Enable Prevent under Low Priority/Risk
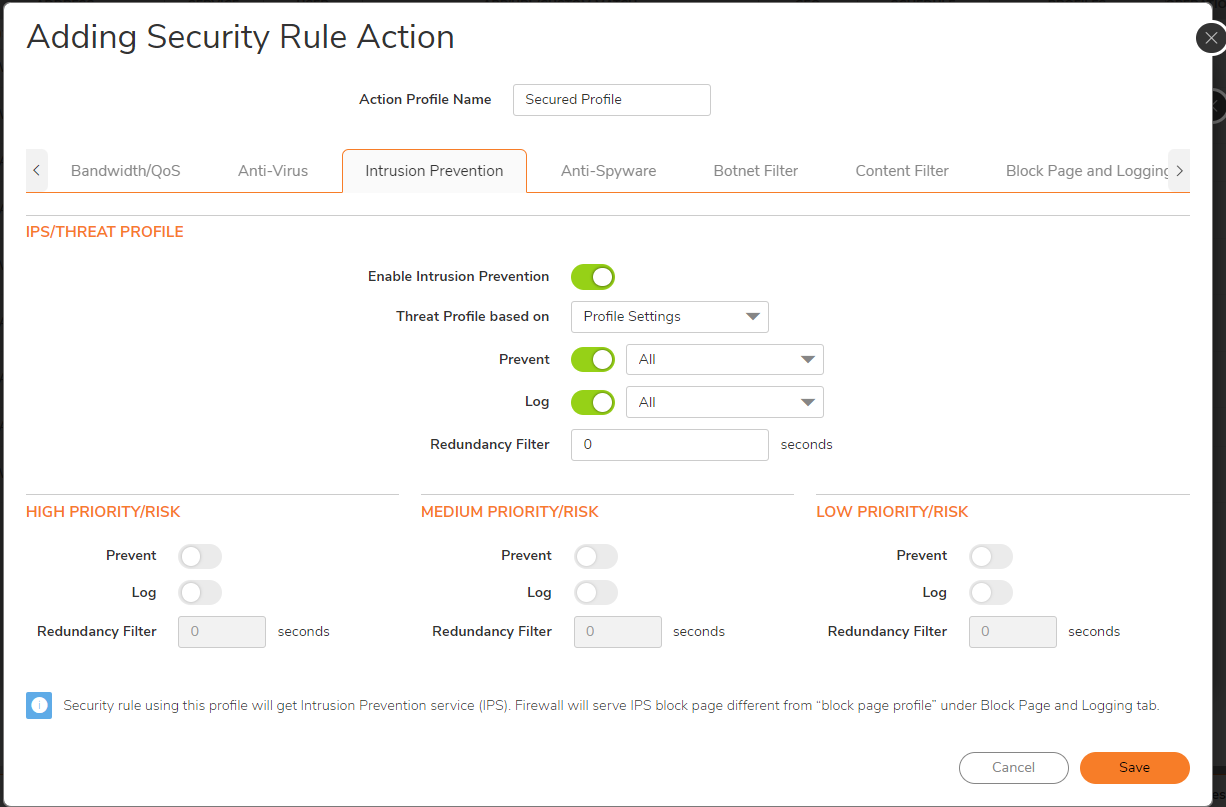The height and width of the screenshot is (807, 1226). click(x=990, y=556)
